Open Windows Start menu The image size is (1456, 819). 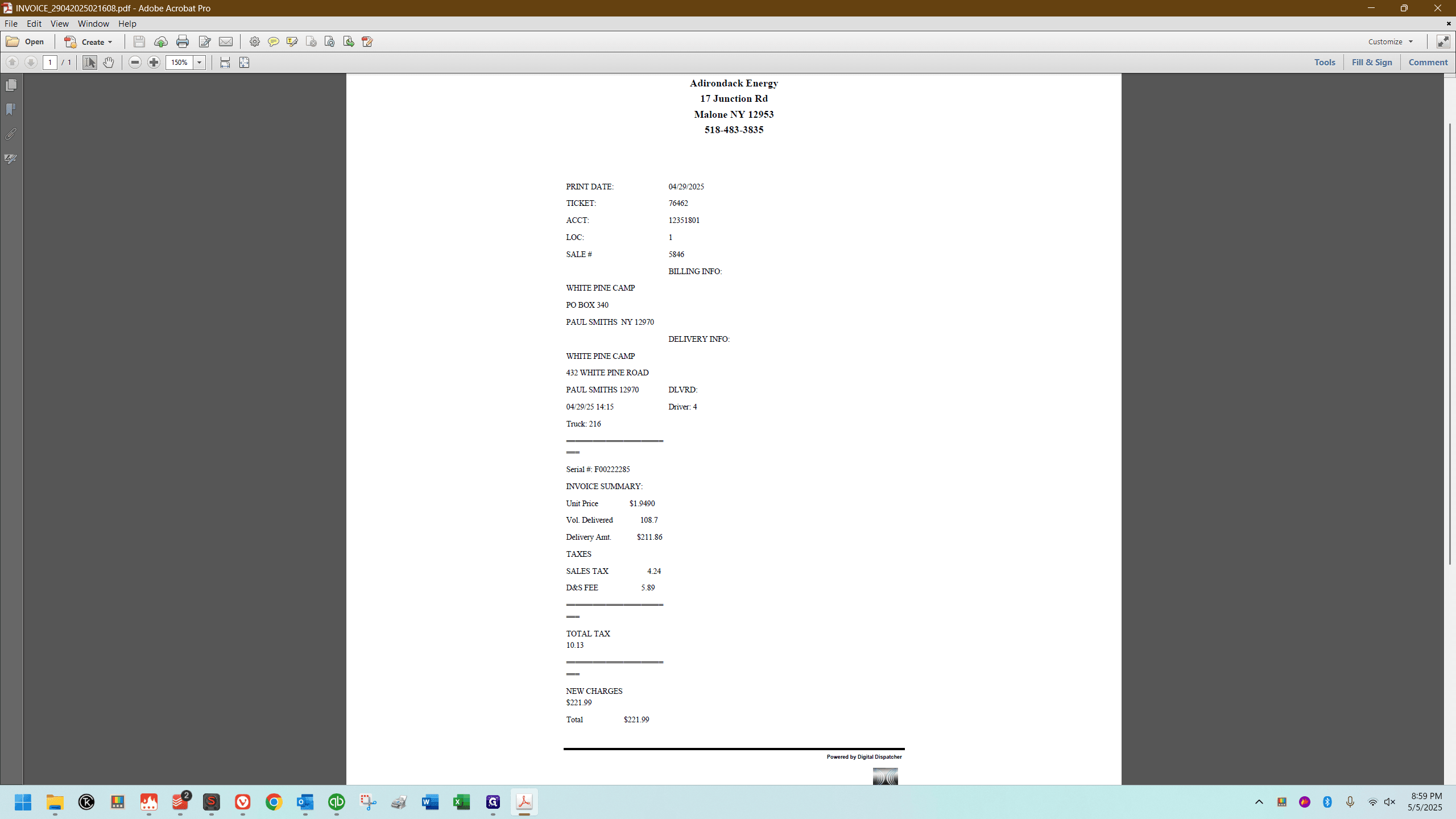click(x=23, y=802)
